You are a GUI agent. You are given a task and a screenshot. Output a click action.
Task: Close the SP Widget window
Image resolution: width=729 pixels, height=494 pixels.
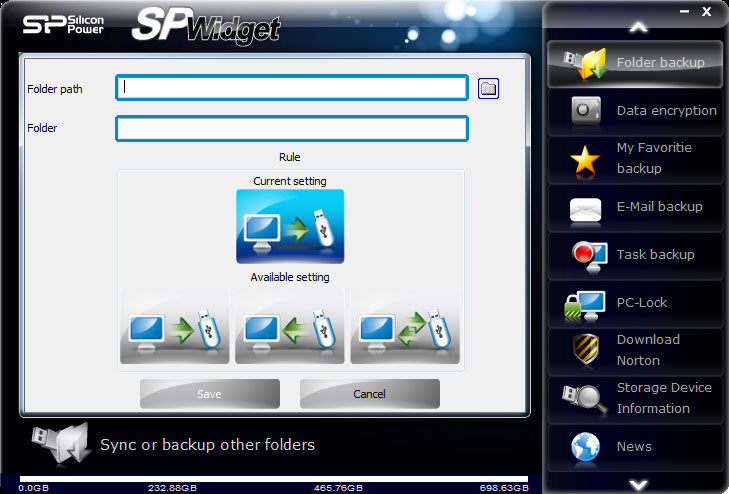(707, 12)
